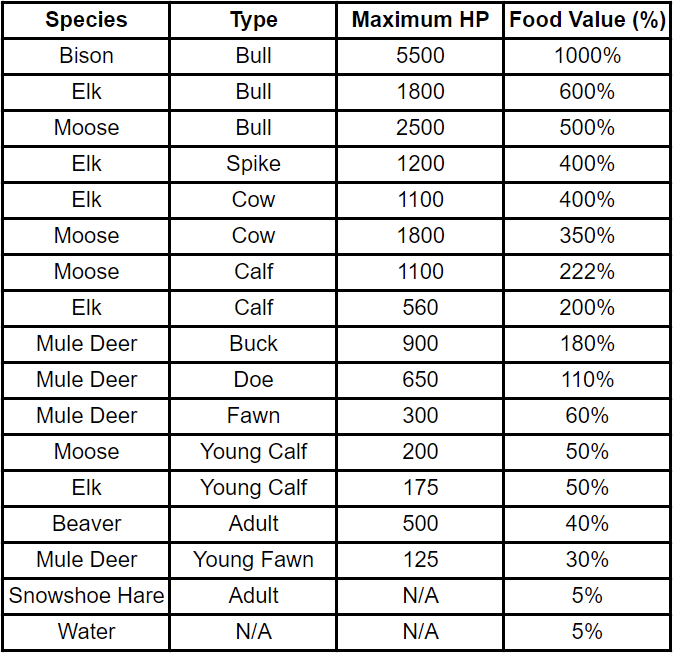
Task: Click the Species column header
Action: [86, 20]
